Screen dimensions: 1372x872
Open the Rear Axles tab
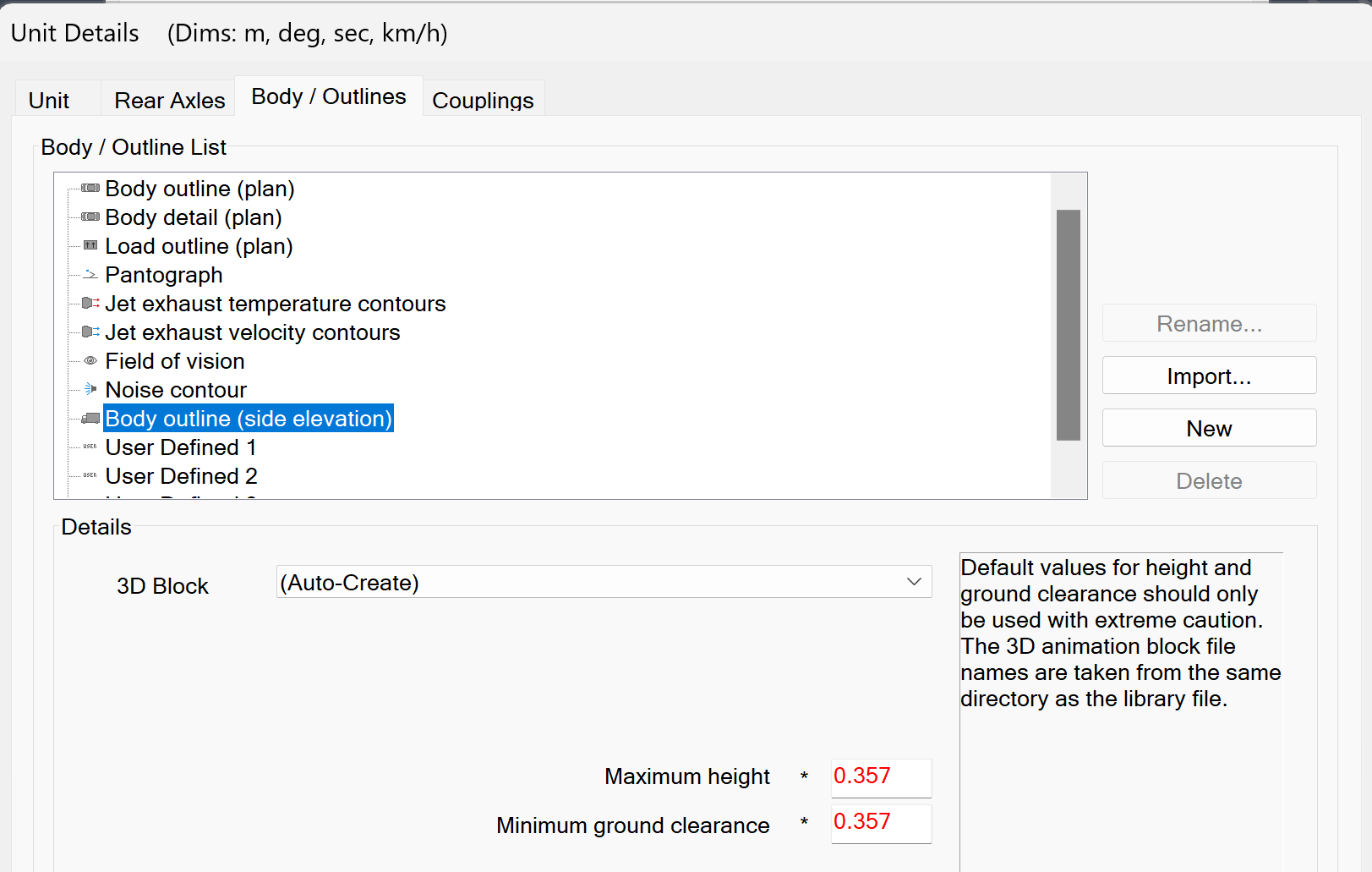[x=169, y=101]
